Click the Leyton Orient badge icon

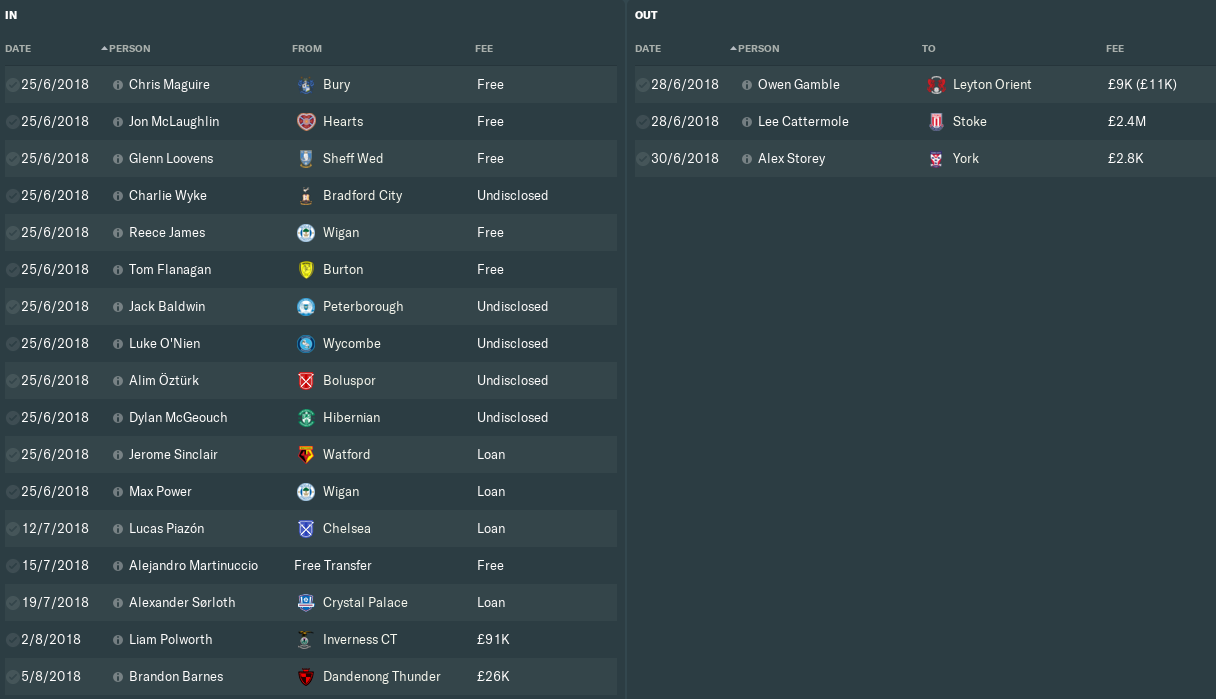pyautogui.click(x=936, y=85)
